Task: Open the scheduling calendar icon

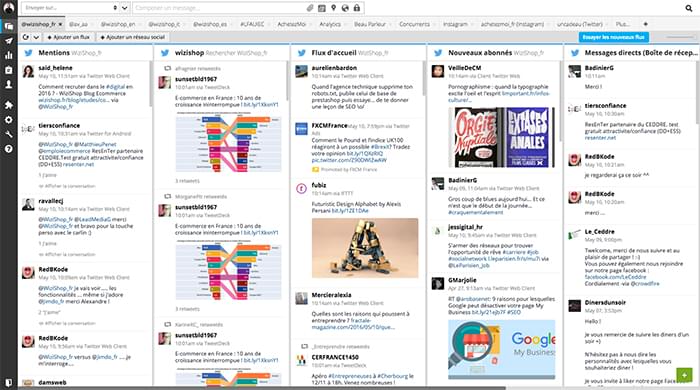Action: point(321,8)
